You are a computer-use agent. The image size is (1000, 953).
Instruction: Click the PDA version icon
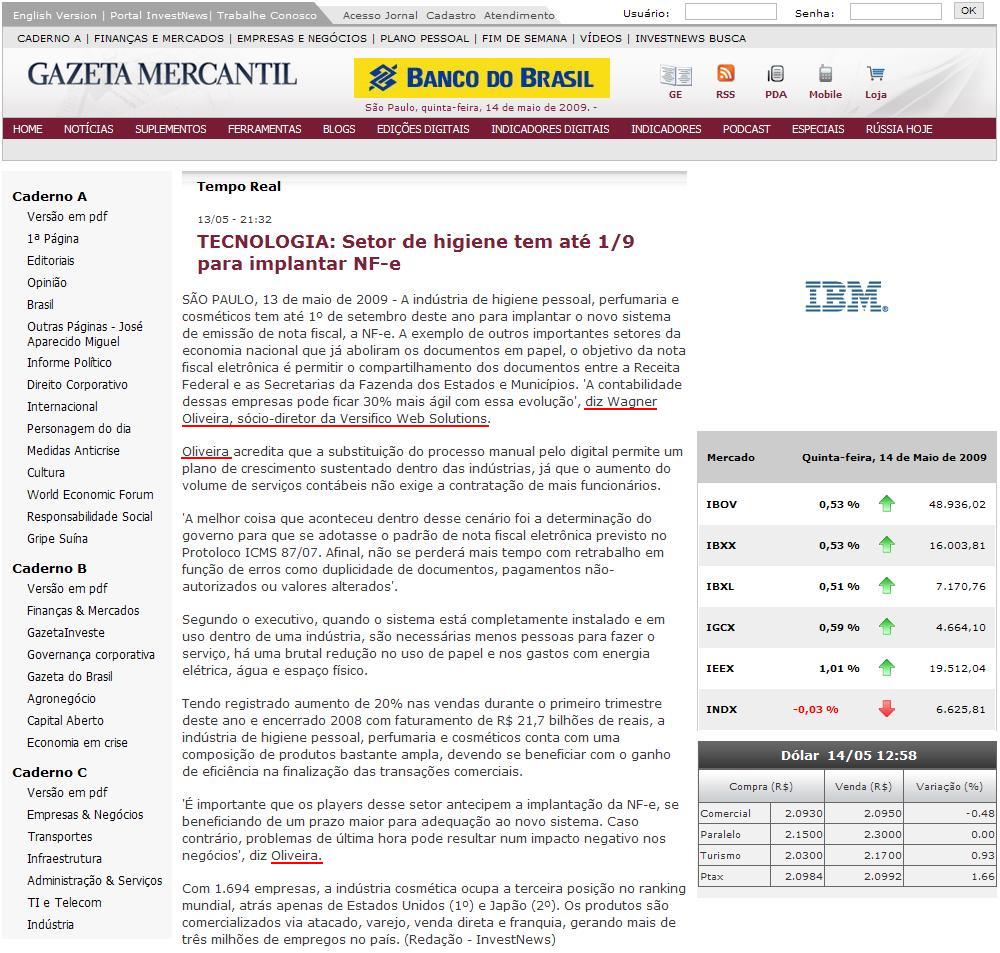(775, 74)
